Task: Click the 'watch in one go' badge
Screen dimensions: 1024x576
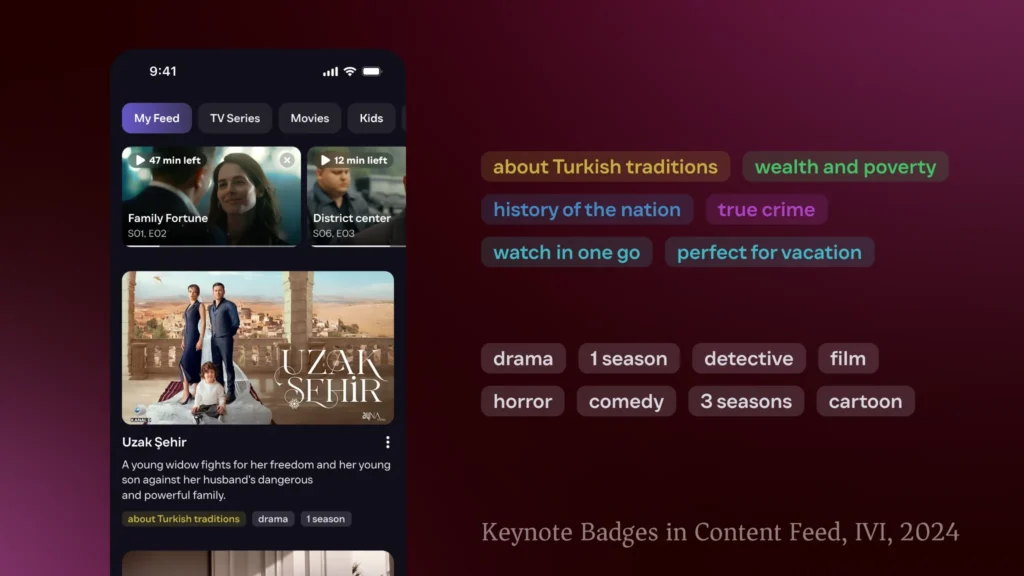Action: 566,252
